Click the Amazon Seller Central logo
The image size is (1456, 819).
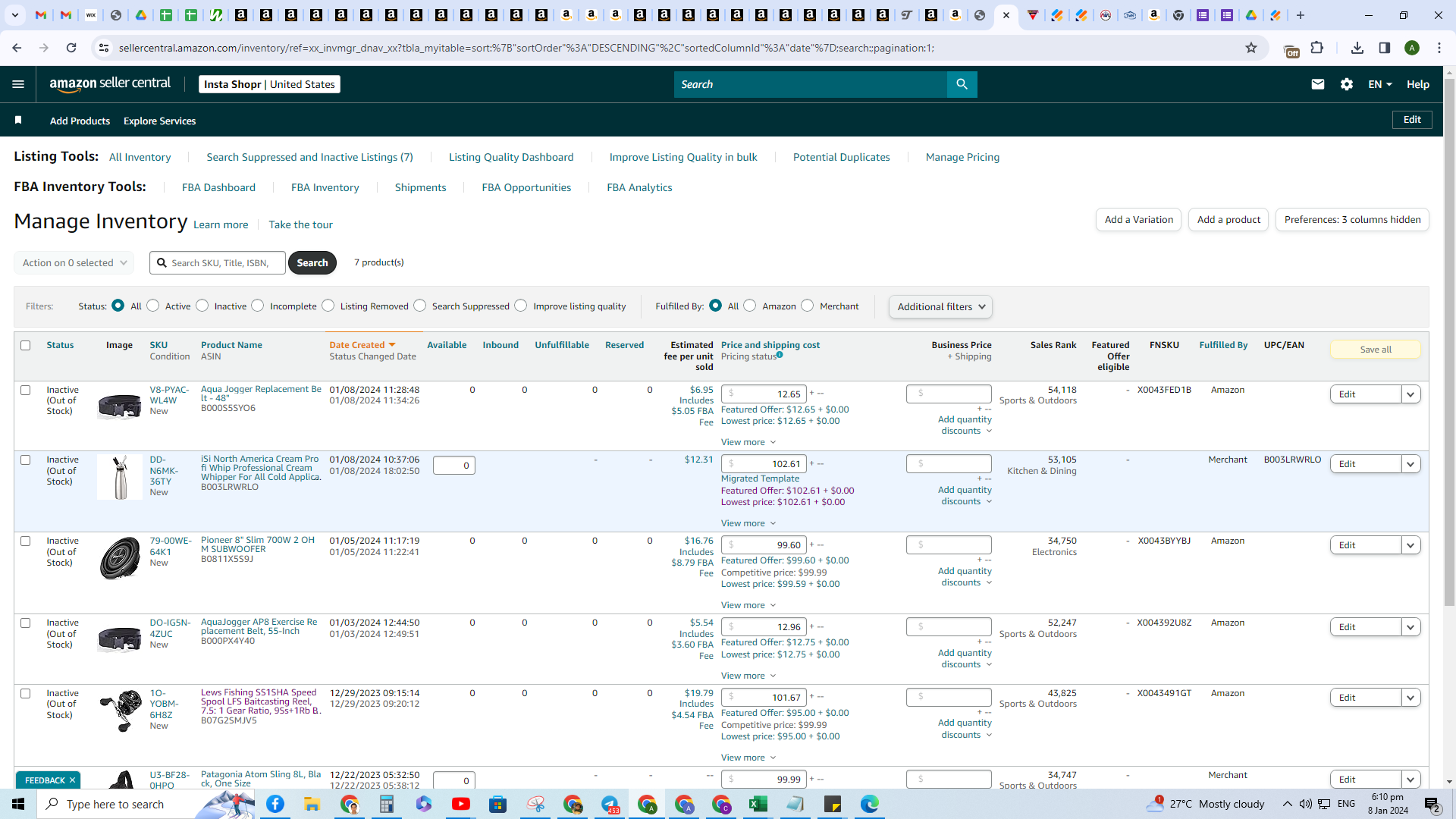[x=110, y=84]
